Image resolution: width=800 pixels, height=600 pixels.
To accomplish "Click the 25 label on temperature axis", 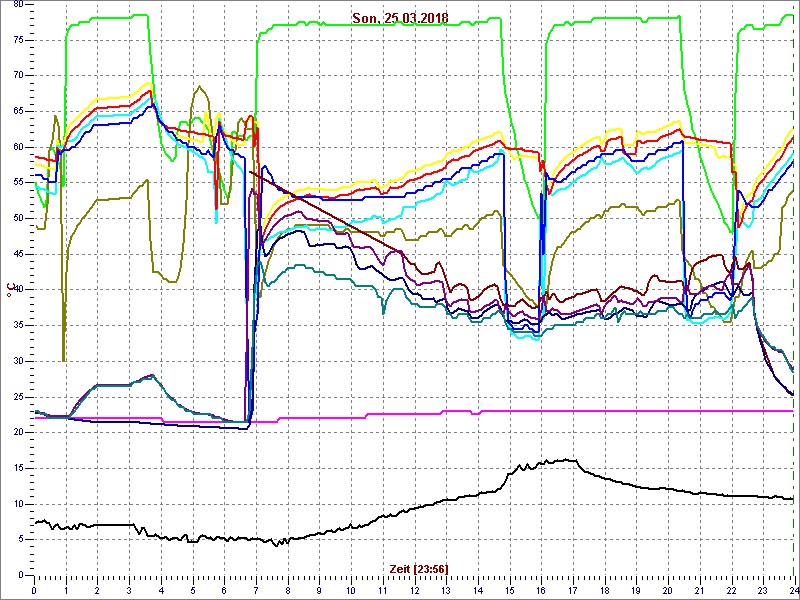I will click(x=17, y=397).
